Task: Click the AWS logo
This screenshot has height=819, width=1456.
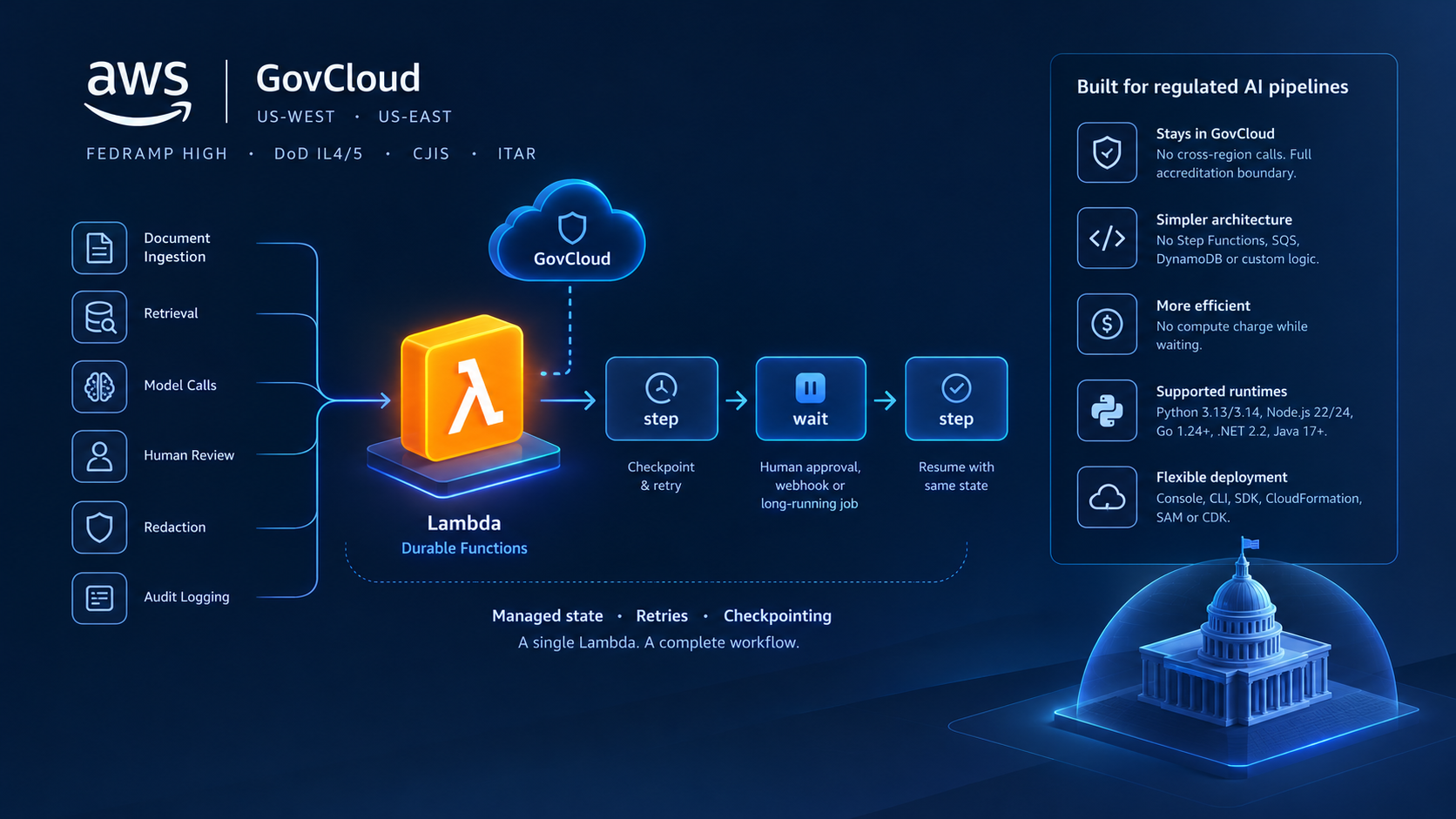Action: 138,93
